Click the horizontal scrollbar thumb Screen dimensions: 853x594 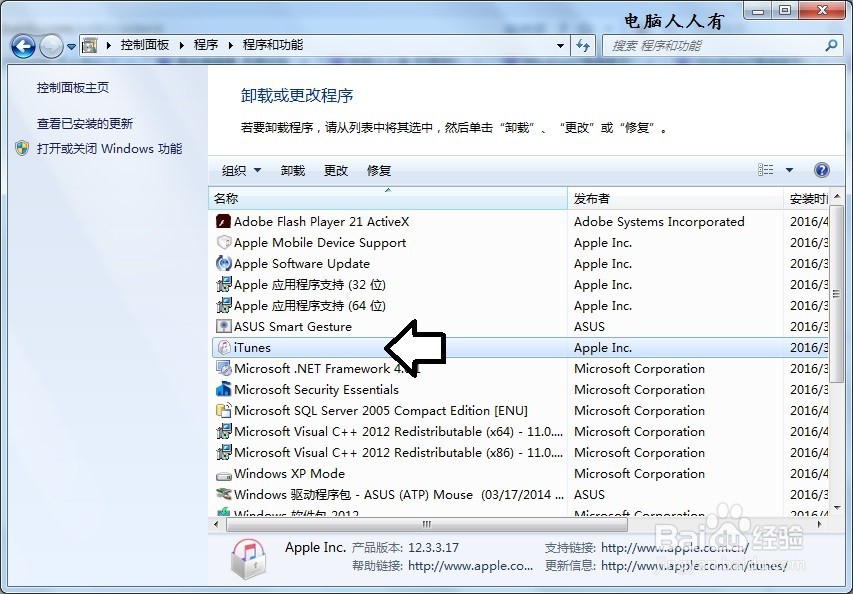426,524
